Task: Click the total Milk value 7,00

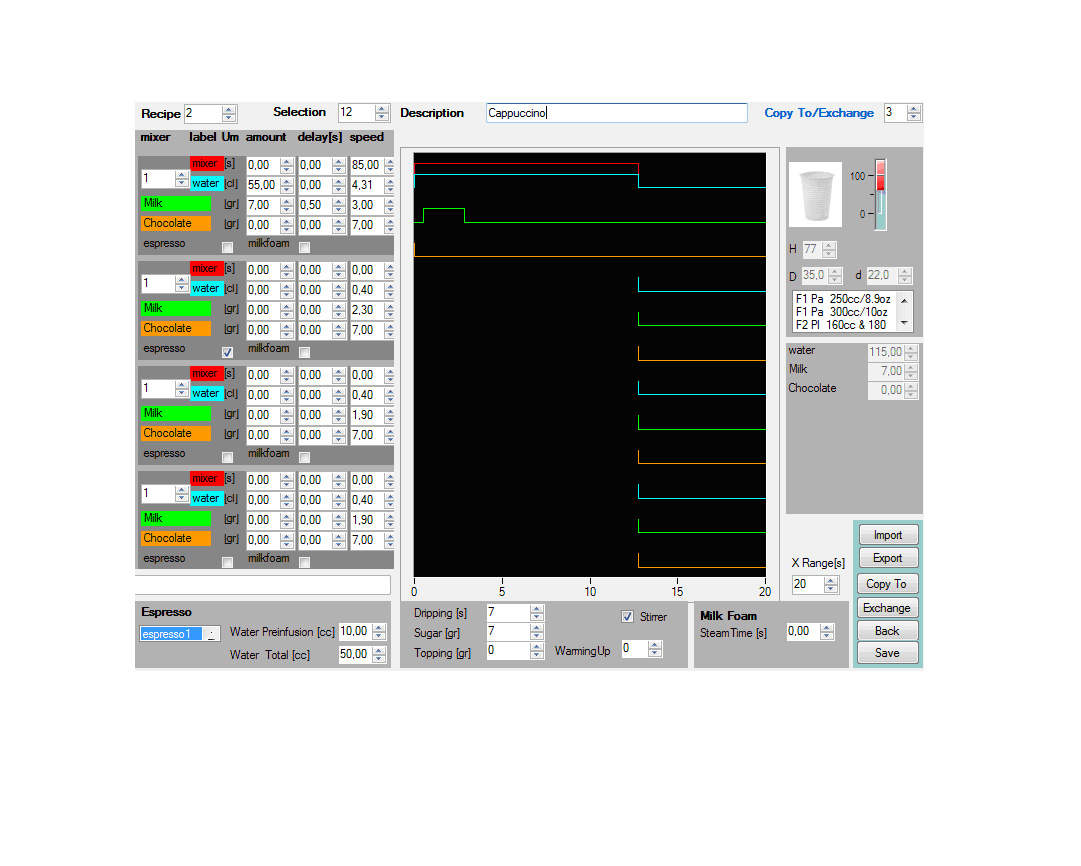Action: [x=886, y=371]
